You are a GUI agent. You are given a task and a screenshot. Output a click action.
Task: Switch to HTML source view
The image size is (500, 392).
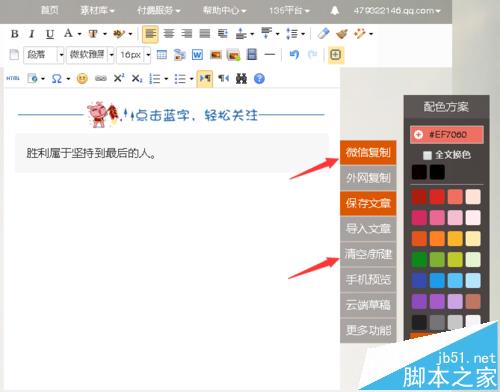(13, 79)
